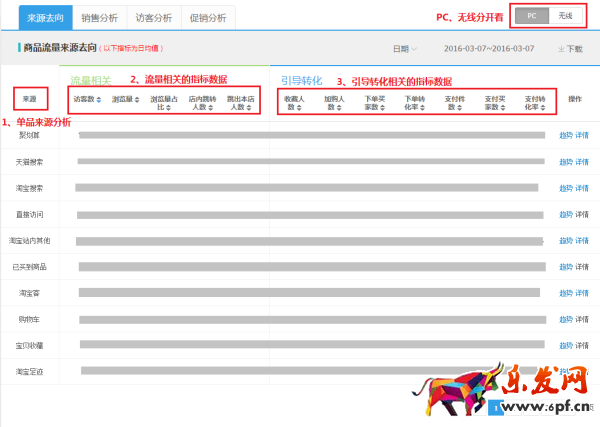Click the 天猫搜索 source row label
This screenshot has height=427, width=600.
29,161
